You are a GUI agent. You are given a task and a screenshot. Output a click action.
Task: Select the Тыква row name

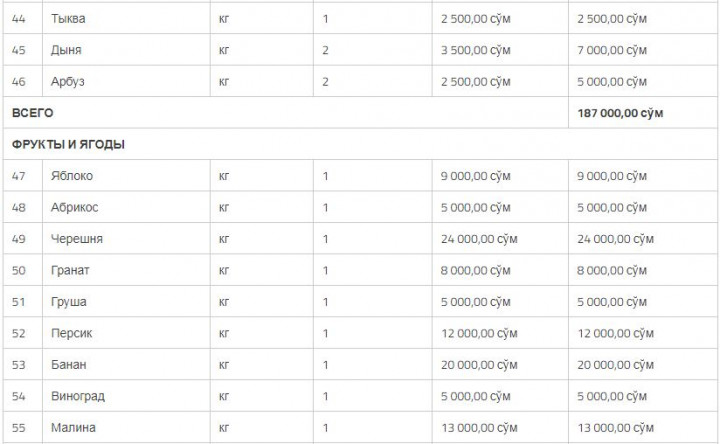tap(67, 19)
